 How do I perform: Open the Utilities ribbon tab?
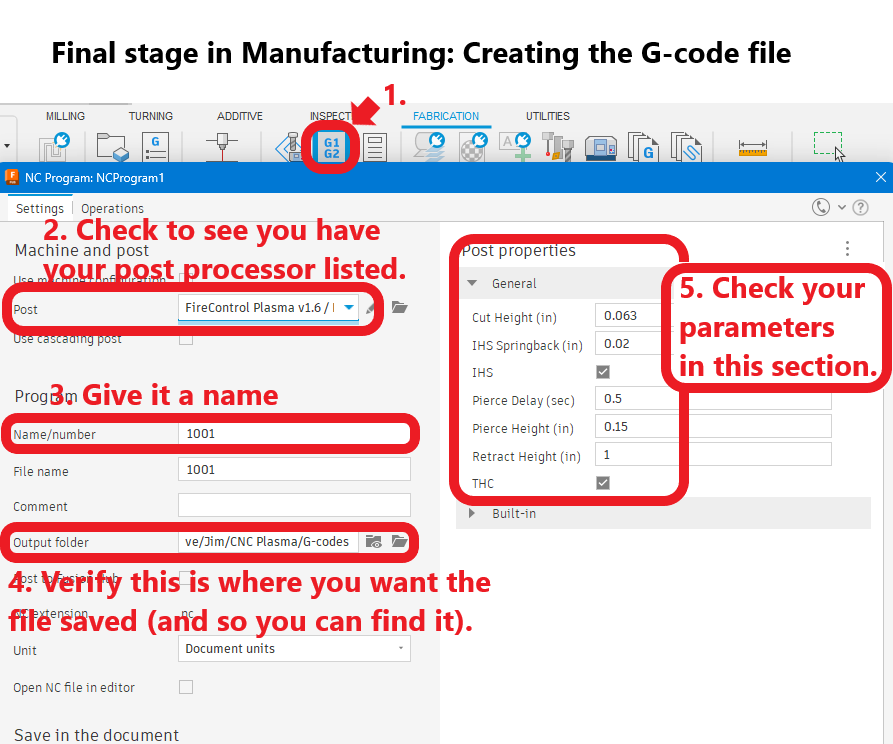click(547, 116)
